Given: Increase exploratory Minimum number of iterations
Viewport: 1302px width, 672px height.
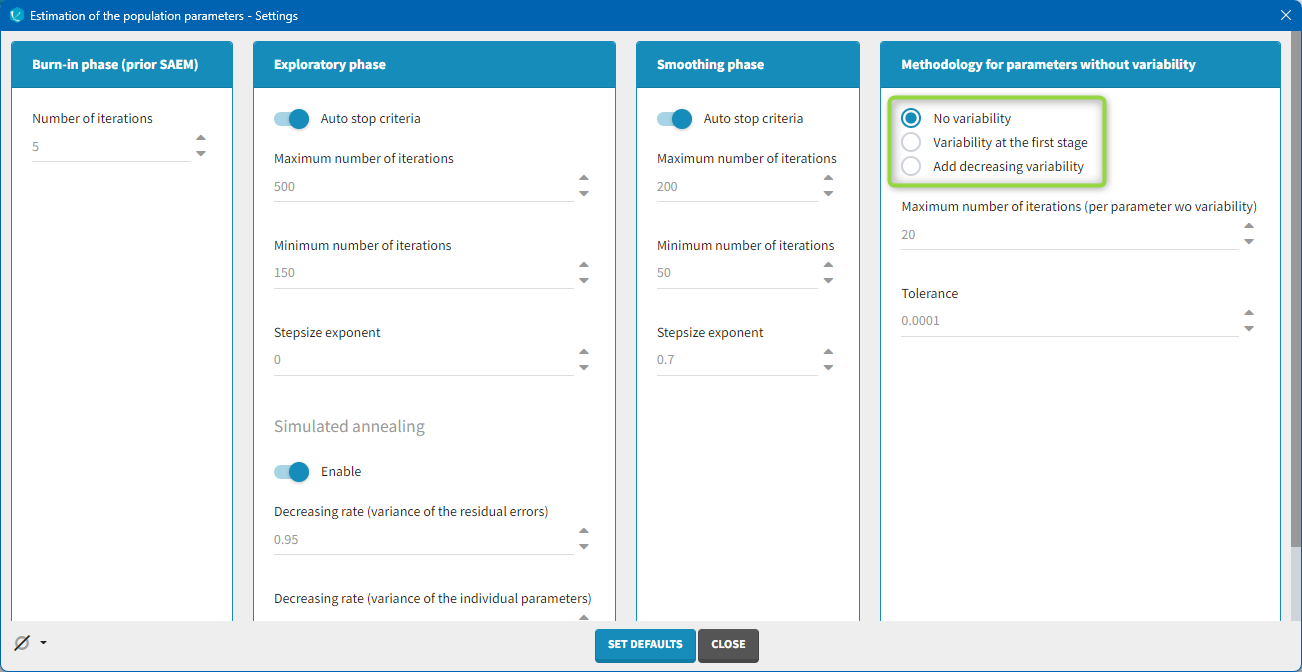Looking at the screenshot, I should point(584,265).
